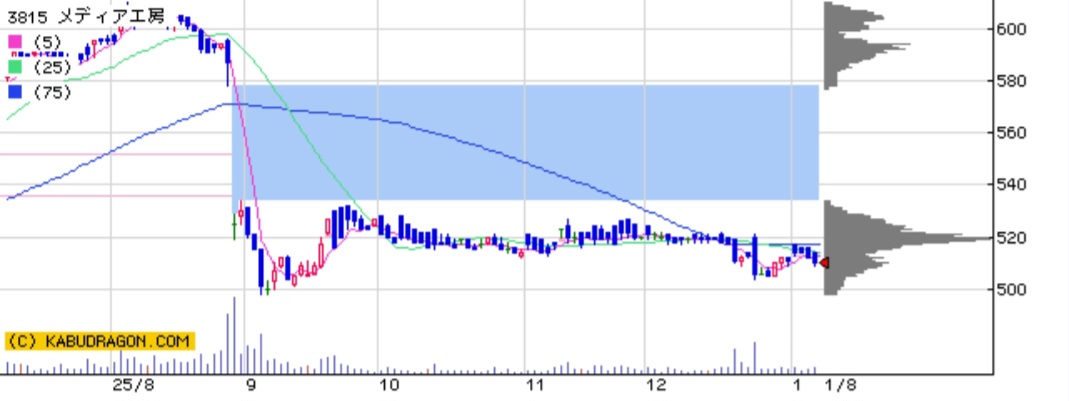Image resolution: width=1069 pixels, height=401 pixels.
Task: Jump to the 25/8 date label
Action: [x=133, y=385]
